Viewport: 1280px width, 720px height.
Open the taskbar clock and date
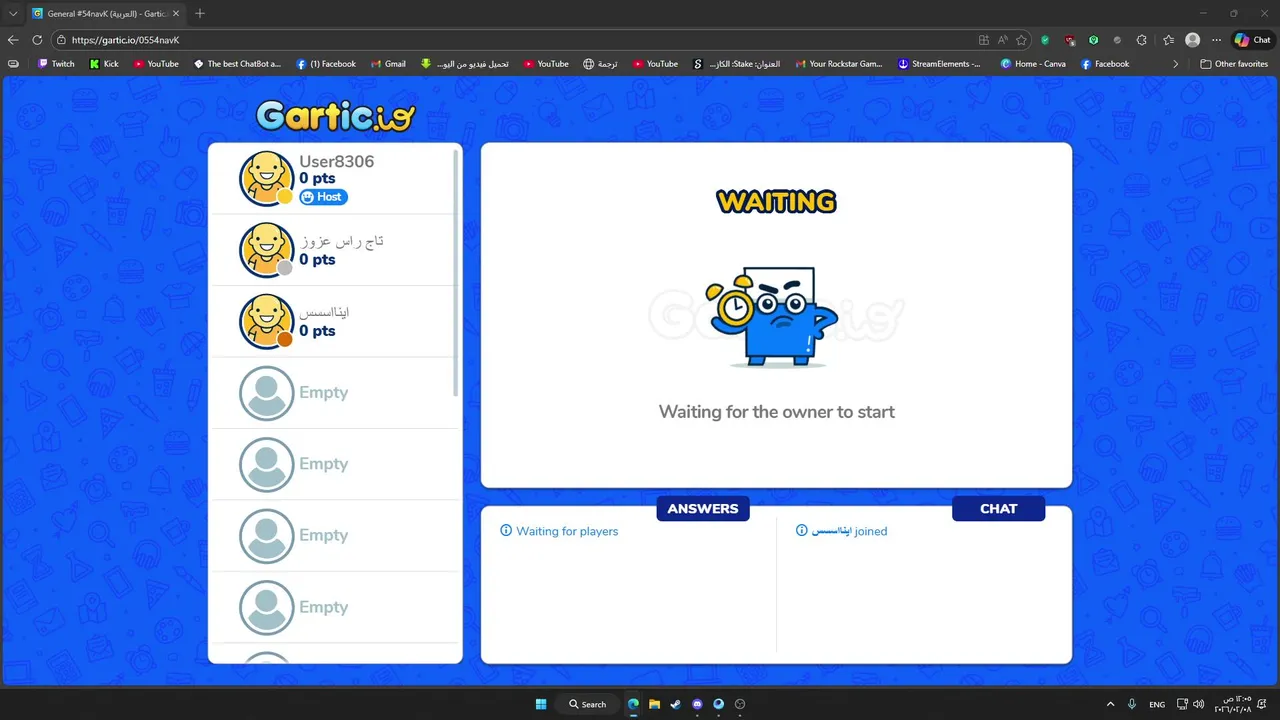1234,704
